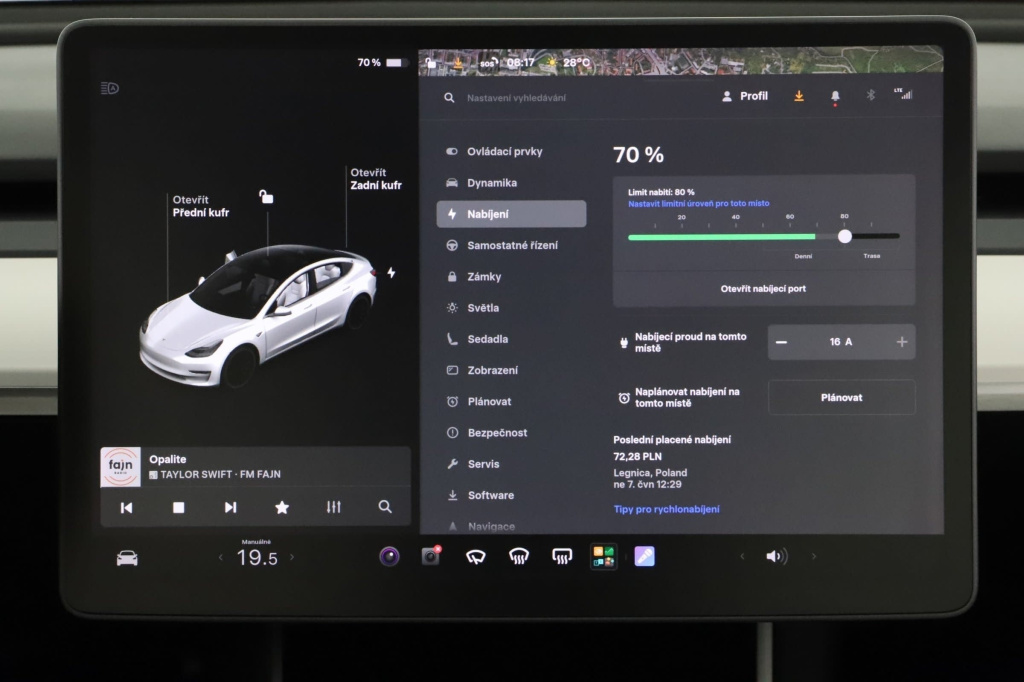The width and height of the screenshot is (1024, 682).
Task: Skip to previous track
Action: 127,508
